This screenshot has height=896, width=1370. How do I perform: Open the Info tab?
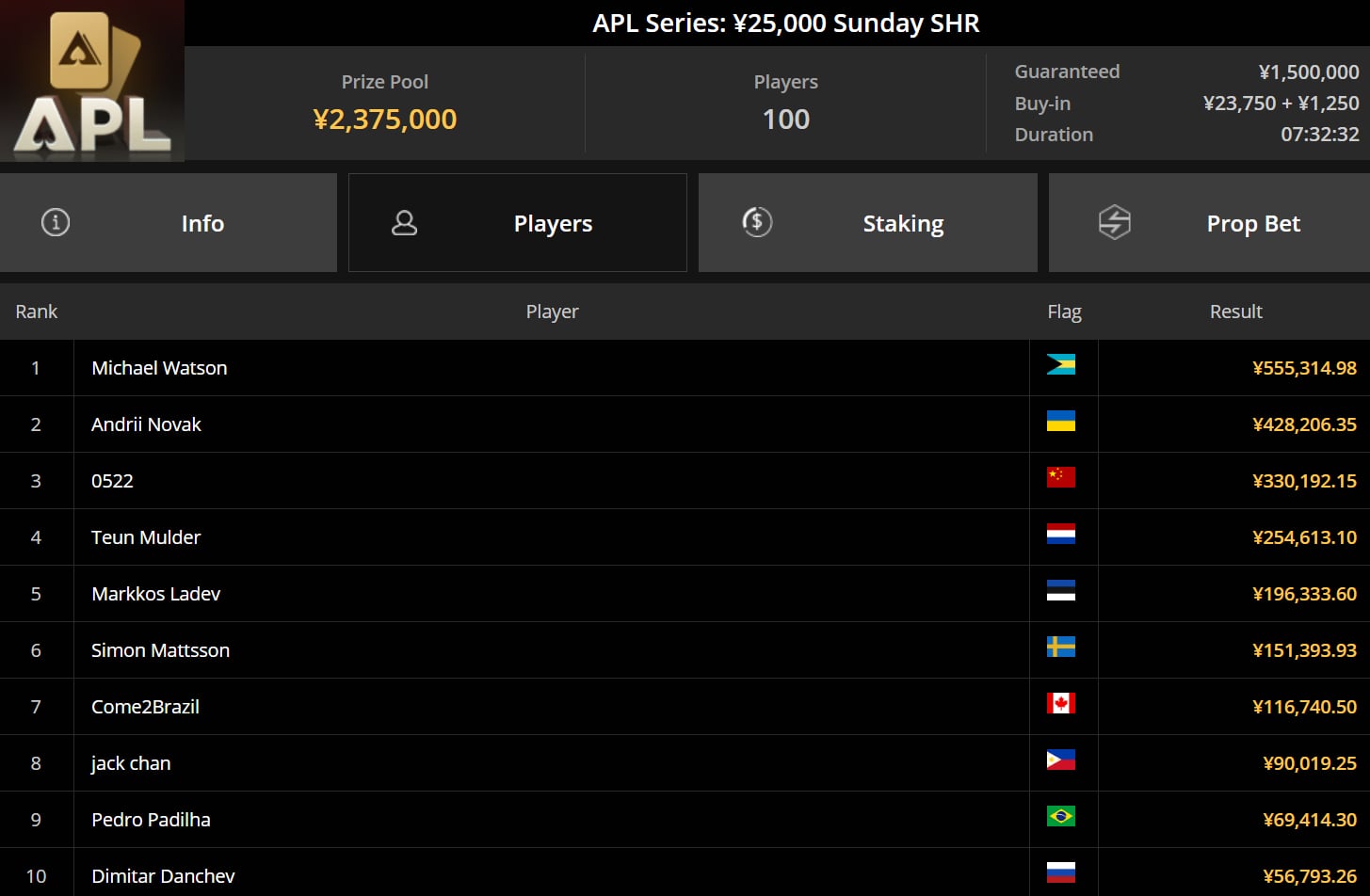click(x=169, y=223)
